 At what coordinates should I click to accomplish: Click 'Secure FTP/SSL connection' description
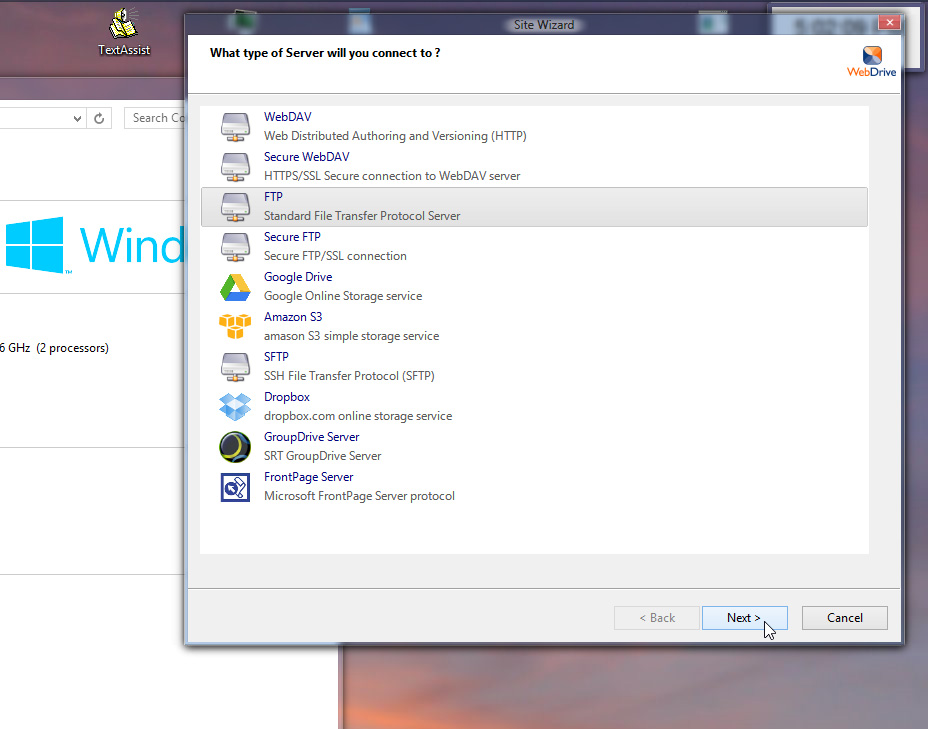(335, 256)
